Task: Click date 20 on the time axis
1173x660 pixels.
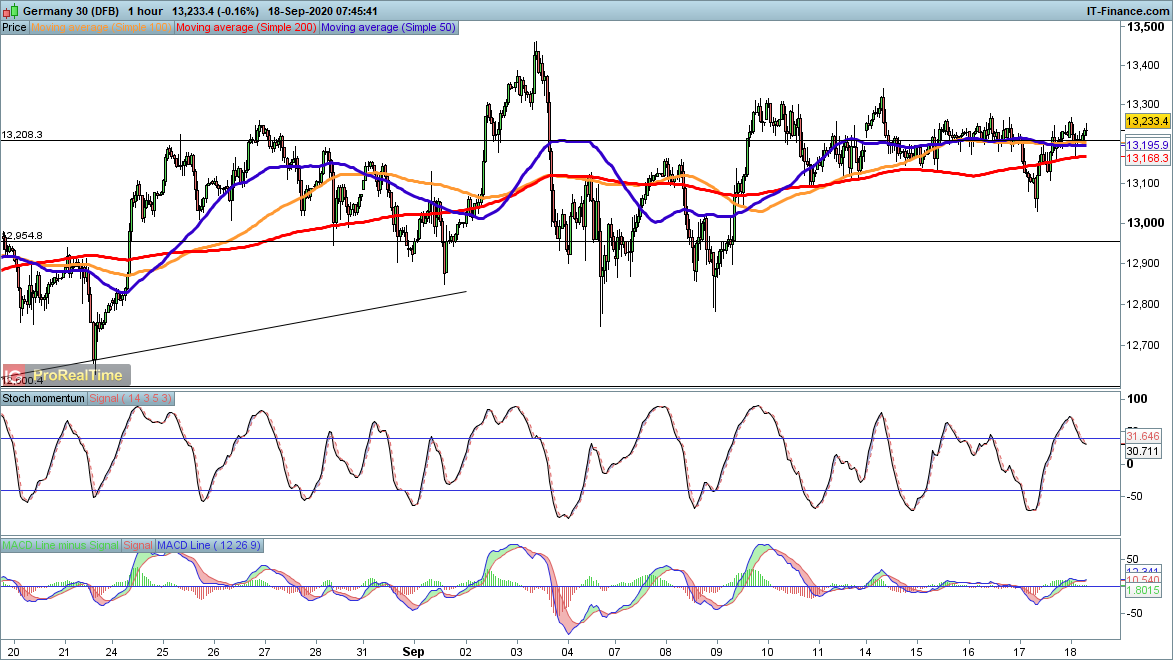Action: pos(13,652)
